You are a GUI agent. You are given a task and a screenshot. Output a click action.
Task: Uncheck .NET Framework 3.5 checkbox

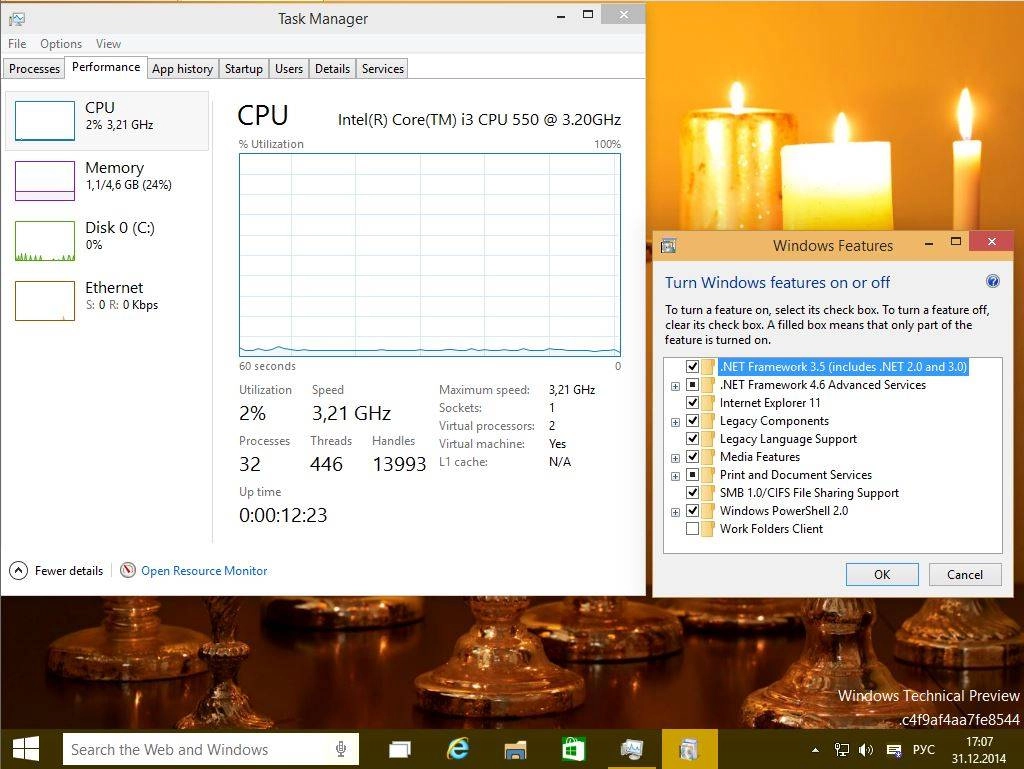coord(692,367)
